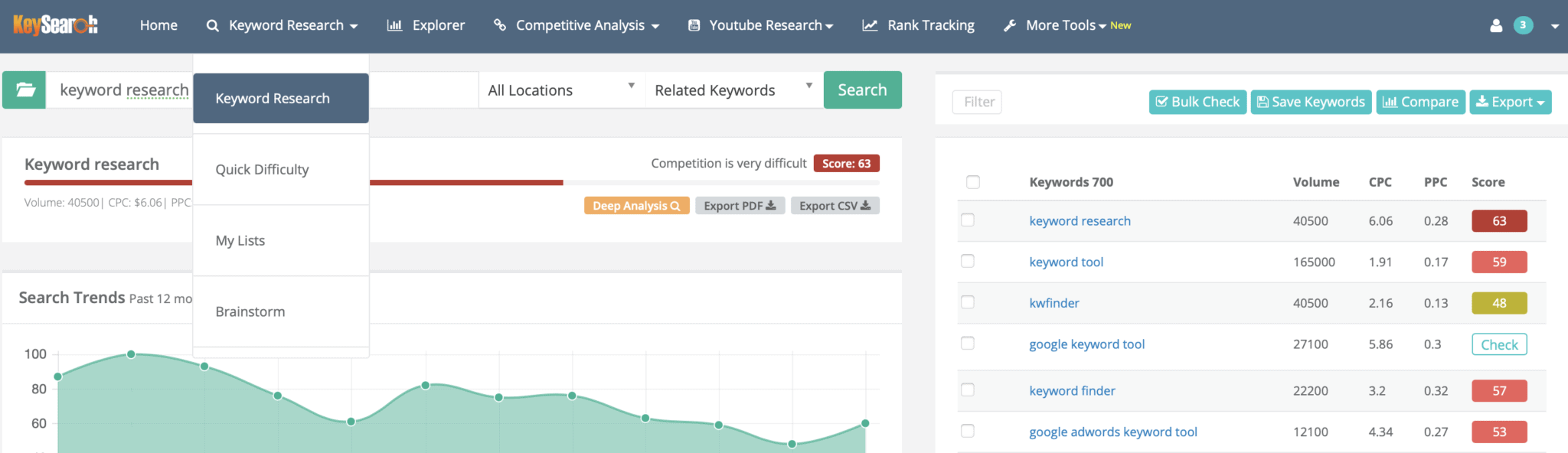Click the link icon beside Competitive Analysis

[x=500, y=25]
